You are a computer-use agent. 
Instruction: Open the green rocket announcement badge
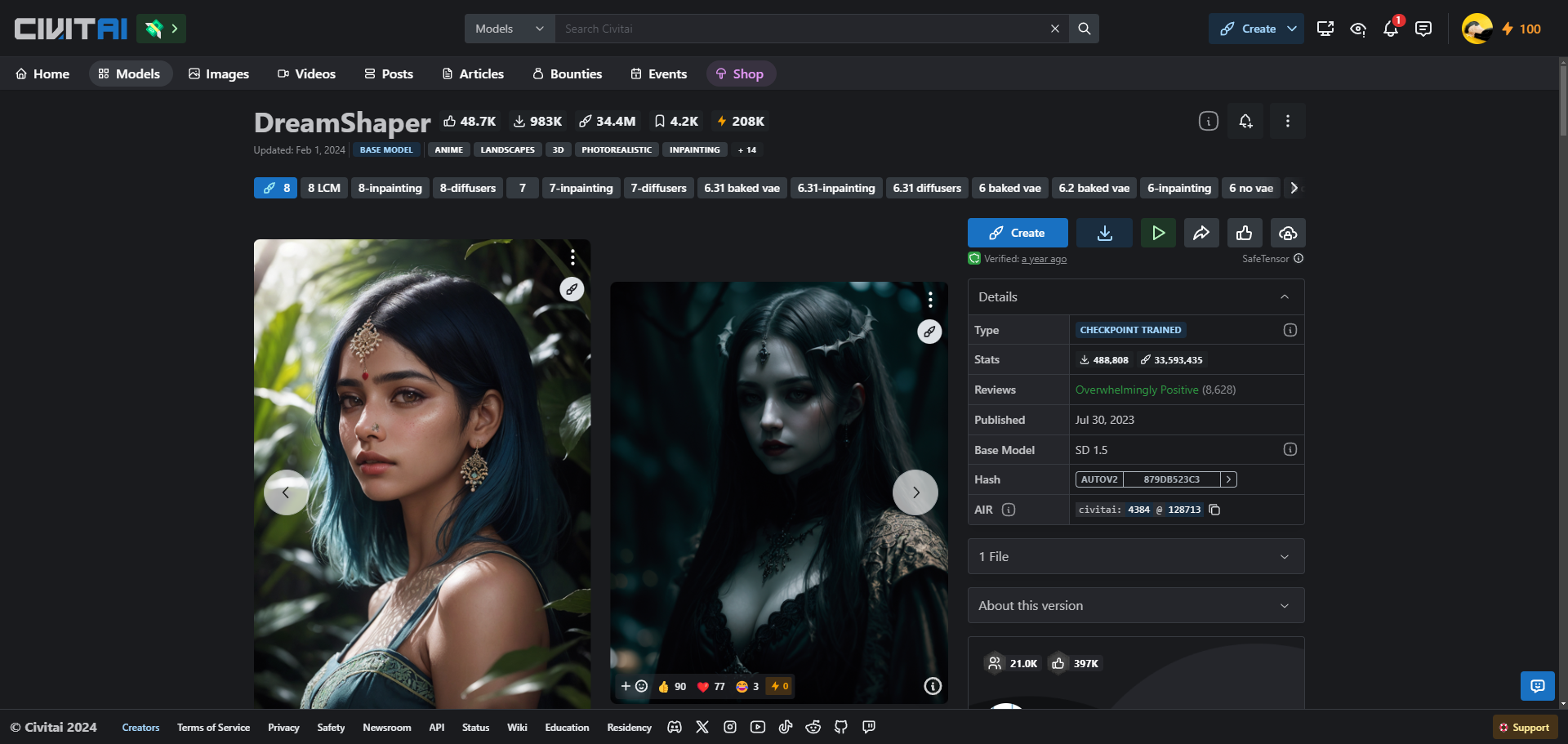(161, 29)
